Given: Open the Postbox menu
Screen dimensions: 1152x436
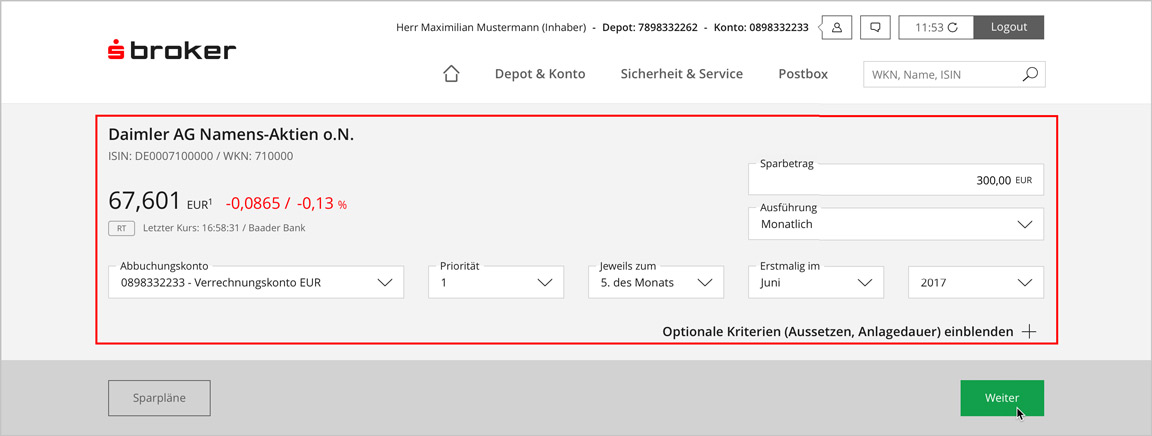Looking at the screenshot, I should (x=803, y=74).
